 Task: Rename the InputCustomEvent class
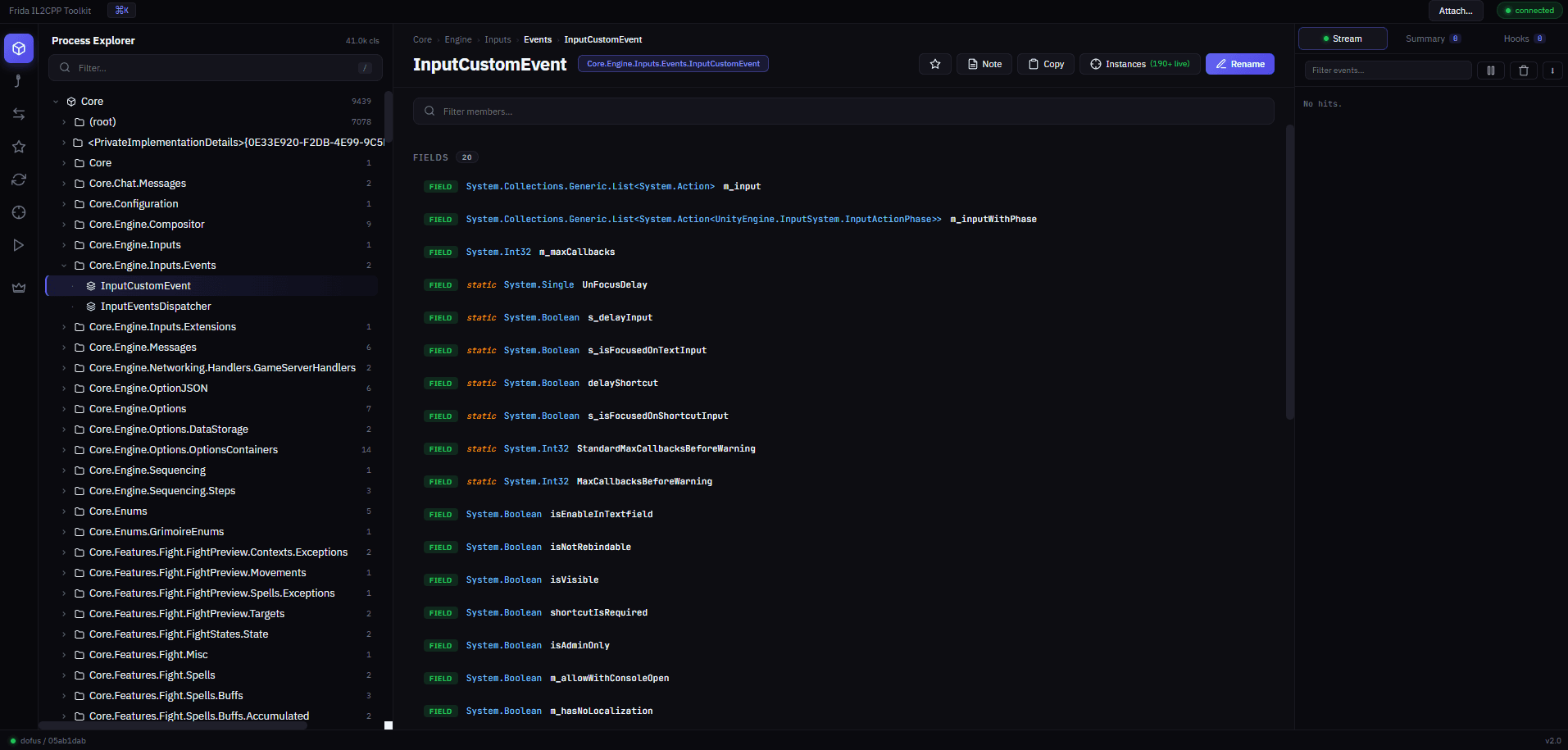[x=1240, y=64]
